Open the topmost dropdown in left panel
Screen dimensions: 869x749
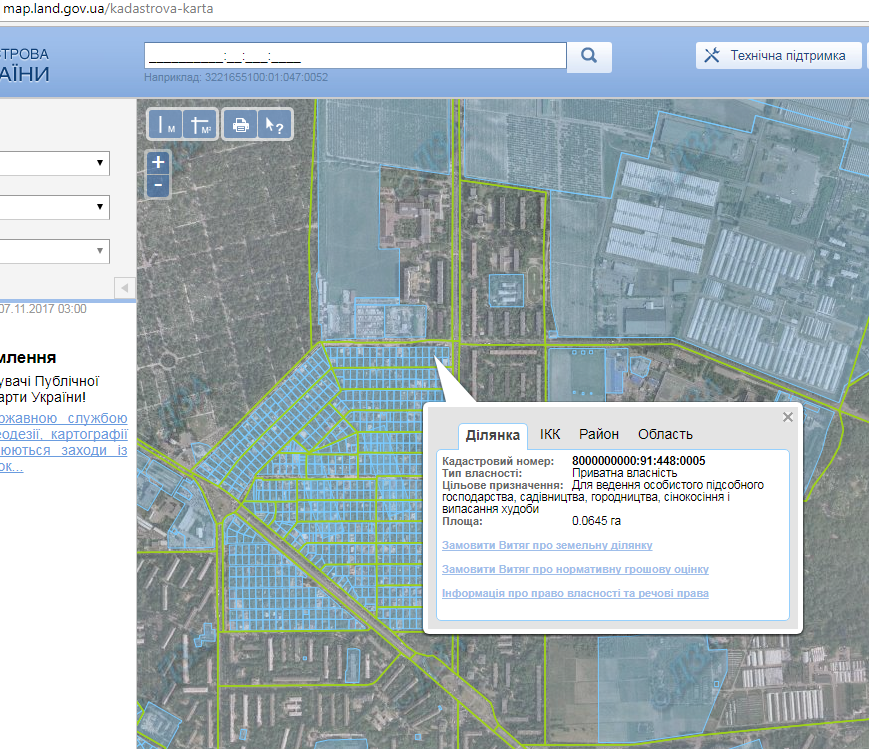(x=54, y=162)
